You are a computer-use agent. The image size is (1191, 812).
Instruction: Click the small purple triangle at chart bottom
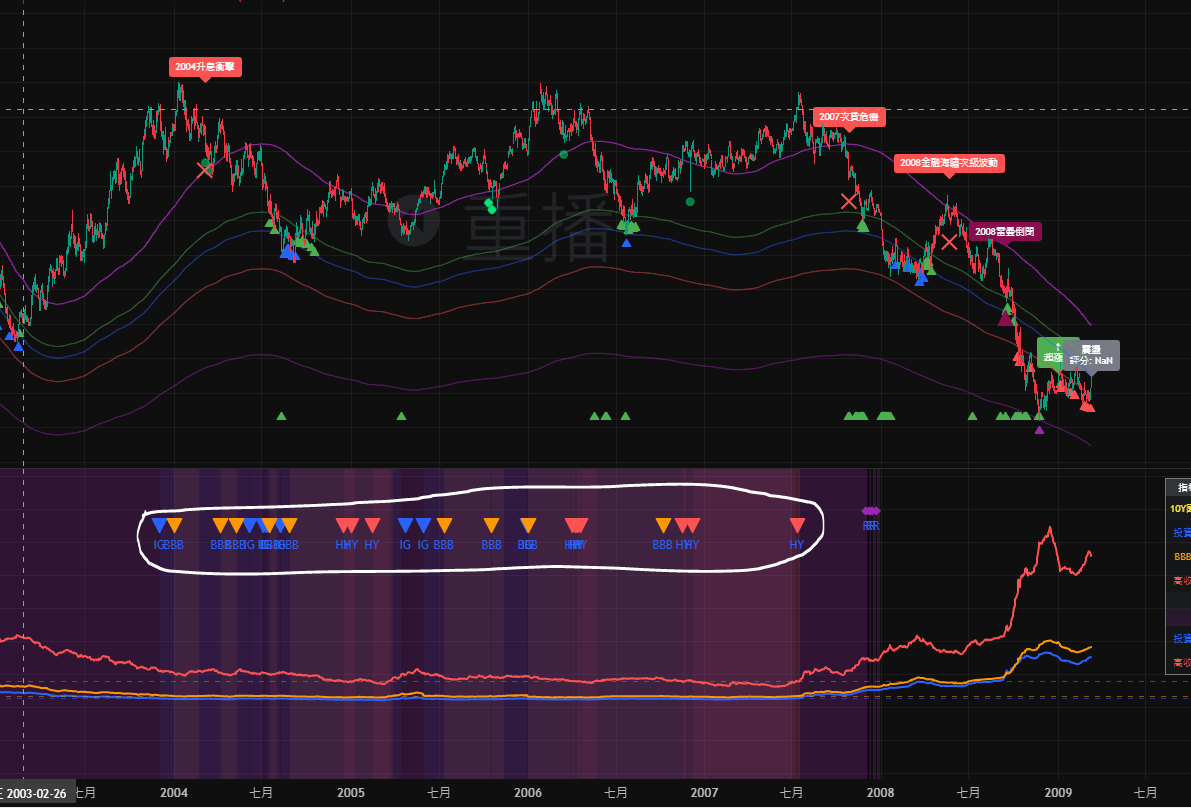click(x=1039, y=430)
